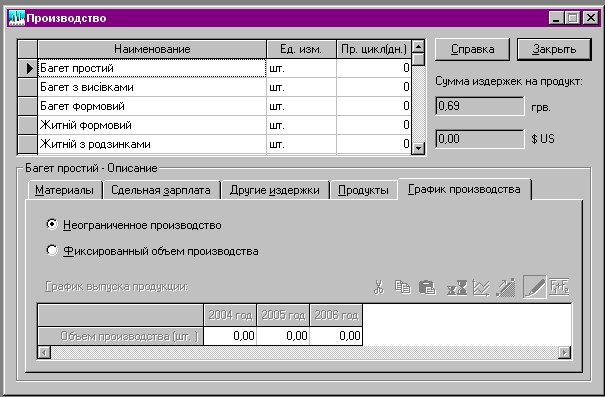Click the row selector of Багет з висівками
Image resolution: width=605 pixels, height=397 pixels.
tap(28, 87)
